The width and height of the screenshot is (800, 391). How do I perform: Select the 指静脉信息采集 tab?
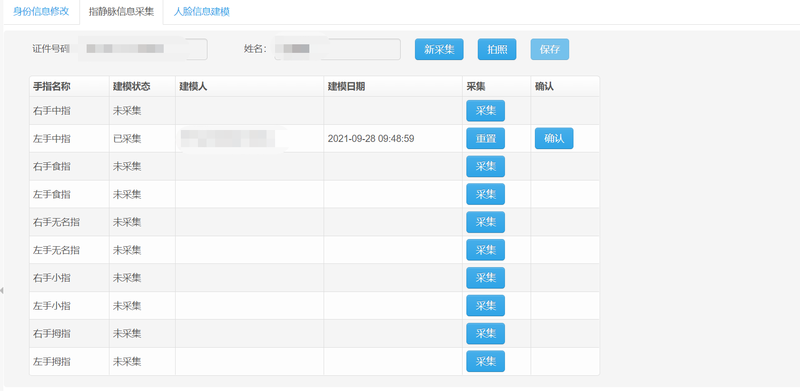point(121,12)
